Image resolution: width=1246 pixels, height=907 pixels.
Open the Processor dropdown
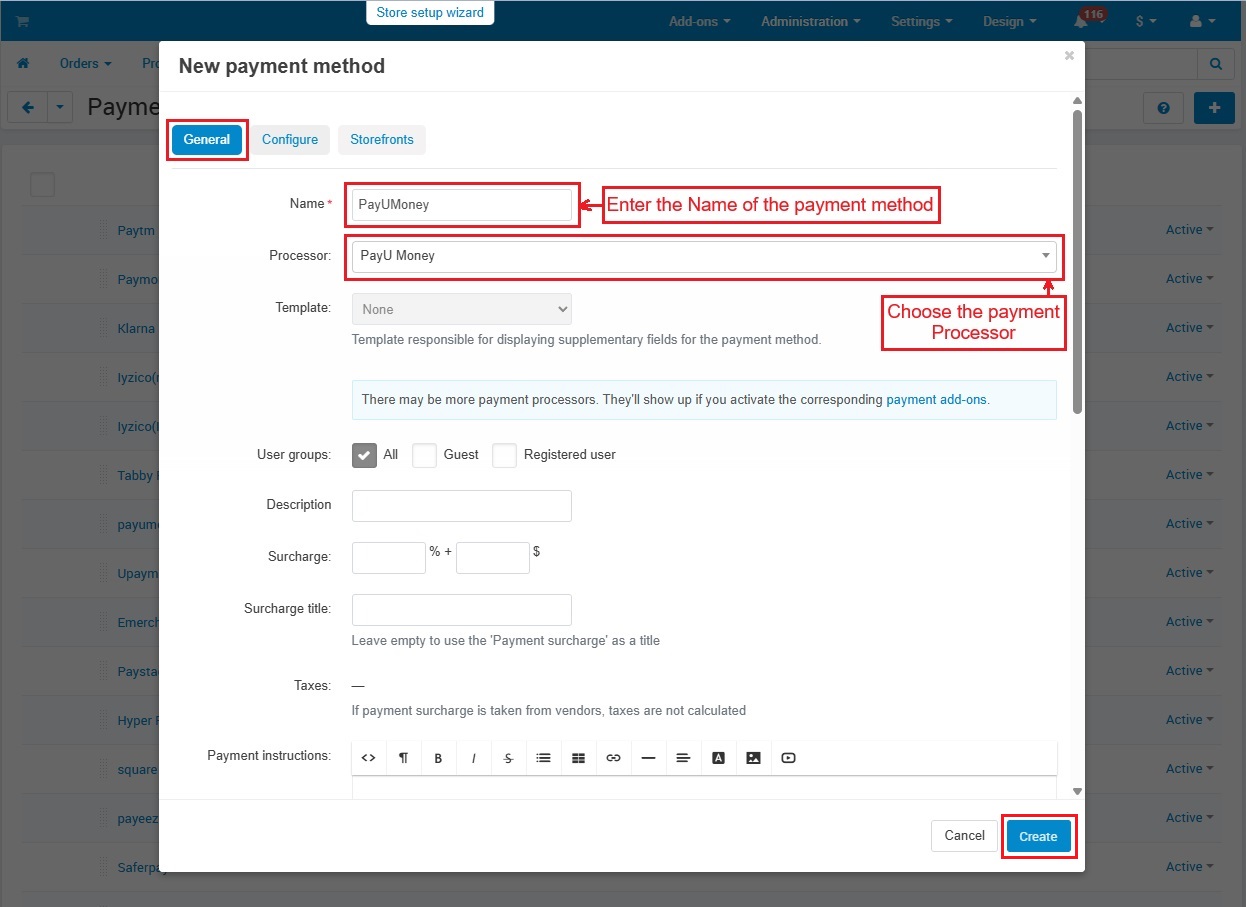(x=703, y=256)
